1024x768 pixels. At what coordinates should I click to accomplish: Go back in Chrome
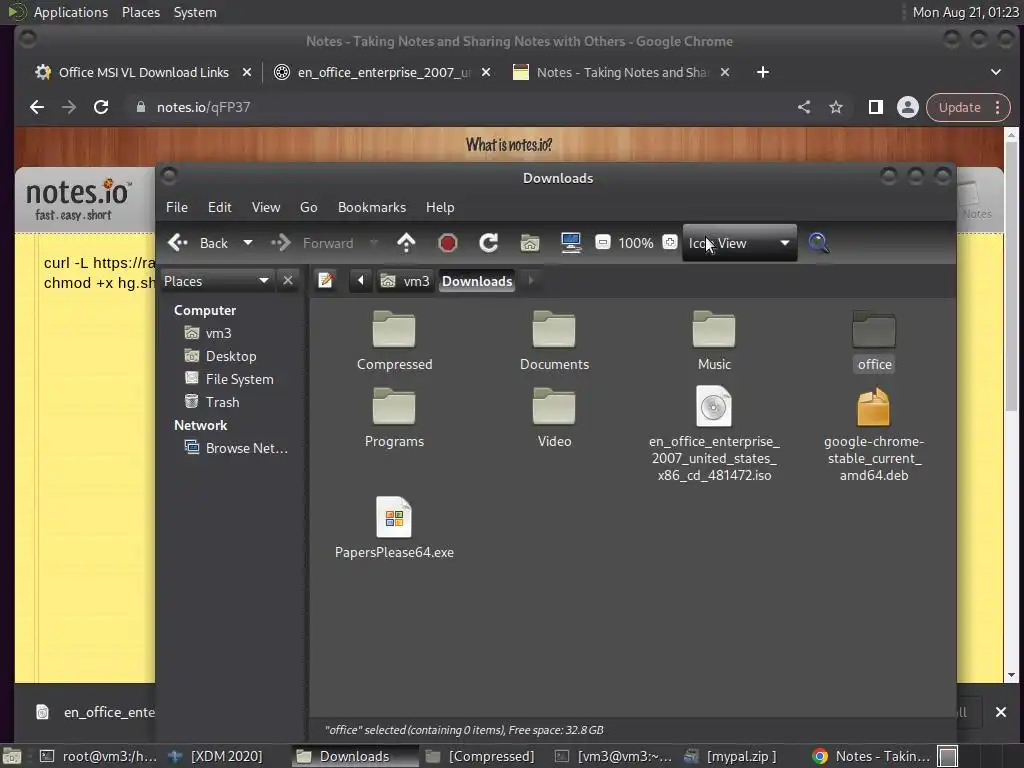[x=37, y=107]
